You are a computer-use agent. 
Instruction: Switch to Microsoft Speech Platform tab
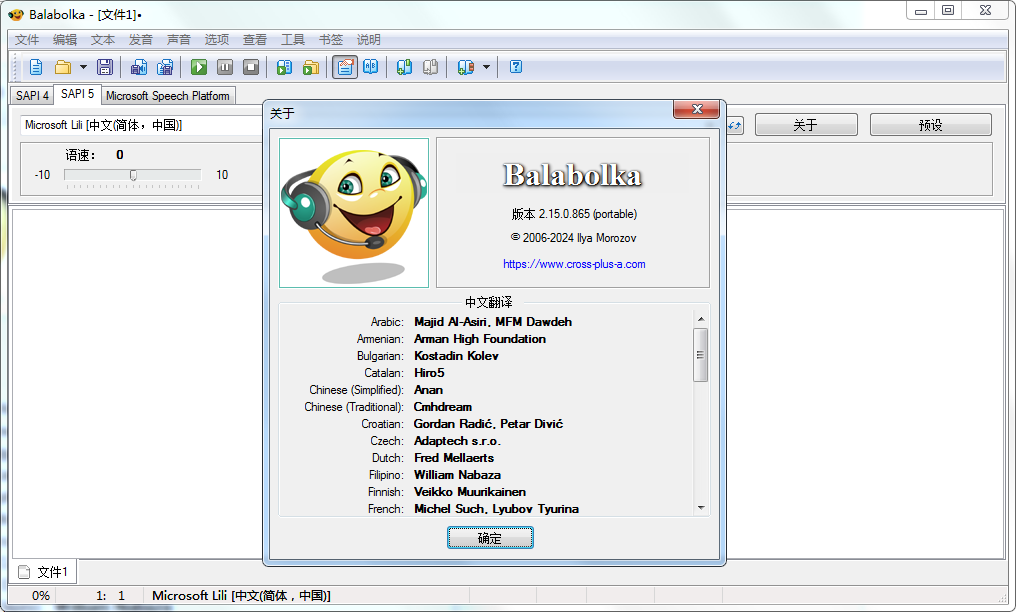167,96
